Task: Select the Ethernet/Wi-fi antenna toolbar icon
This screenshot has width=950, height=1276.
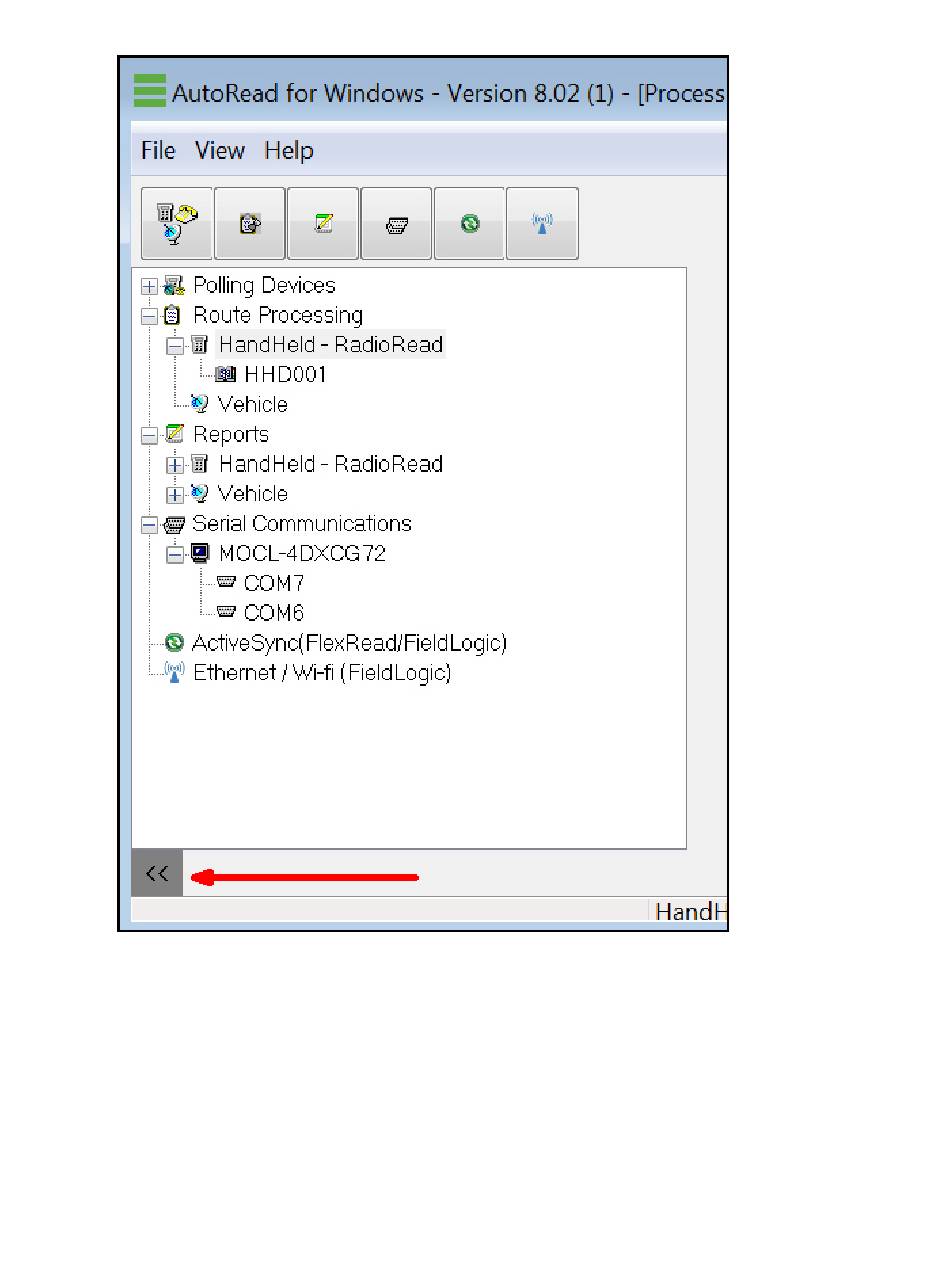Action: pos(542,223)
